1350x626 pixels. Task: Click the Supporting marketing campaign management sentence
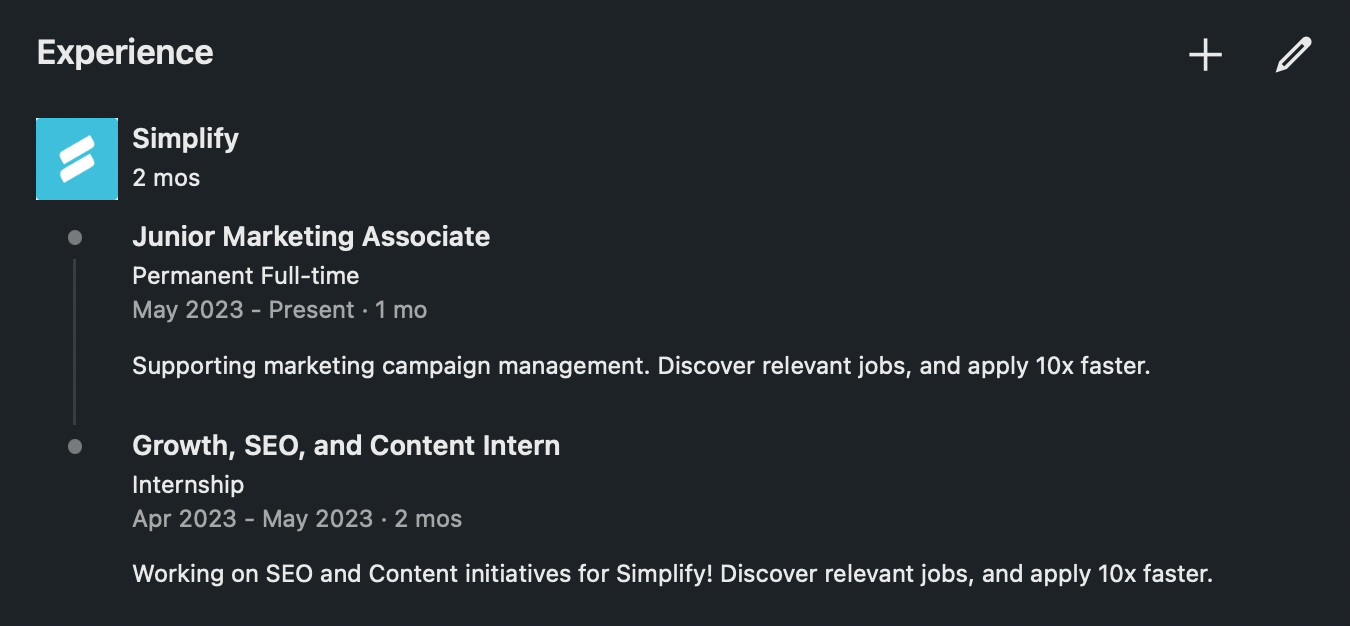coord(392,366)
